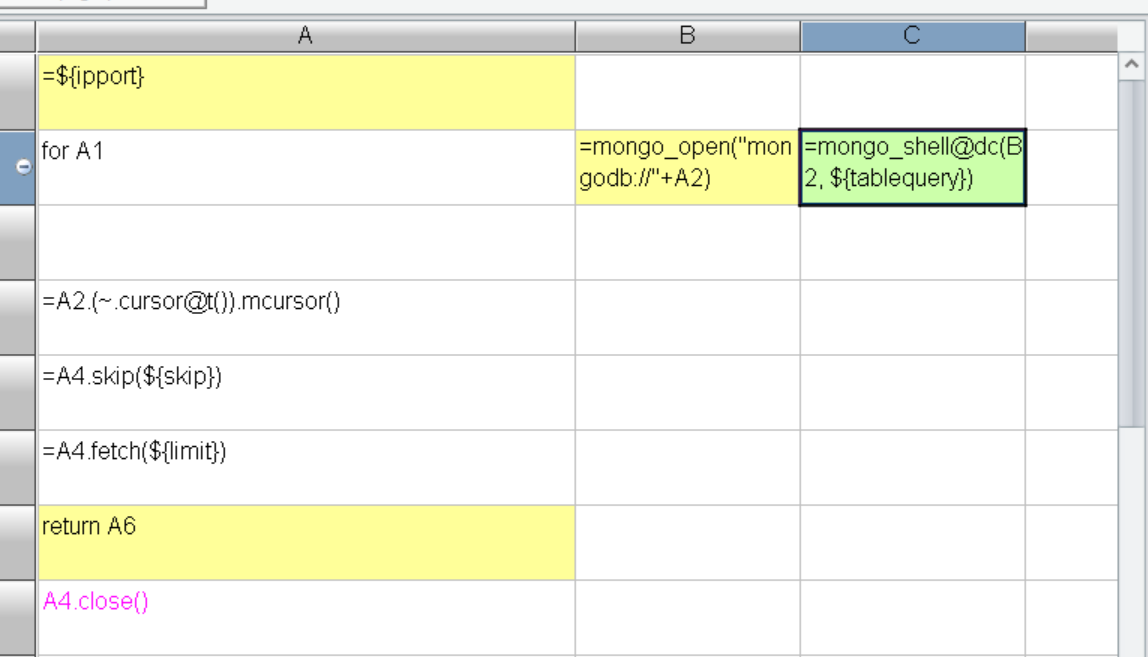
Task: Select the mongo_open cell in column B
Action: click(687, 167)
